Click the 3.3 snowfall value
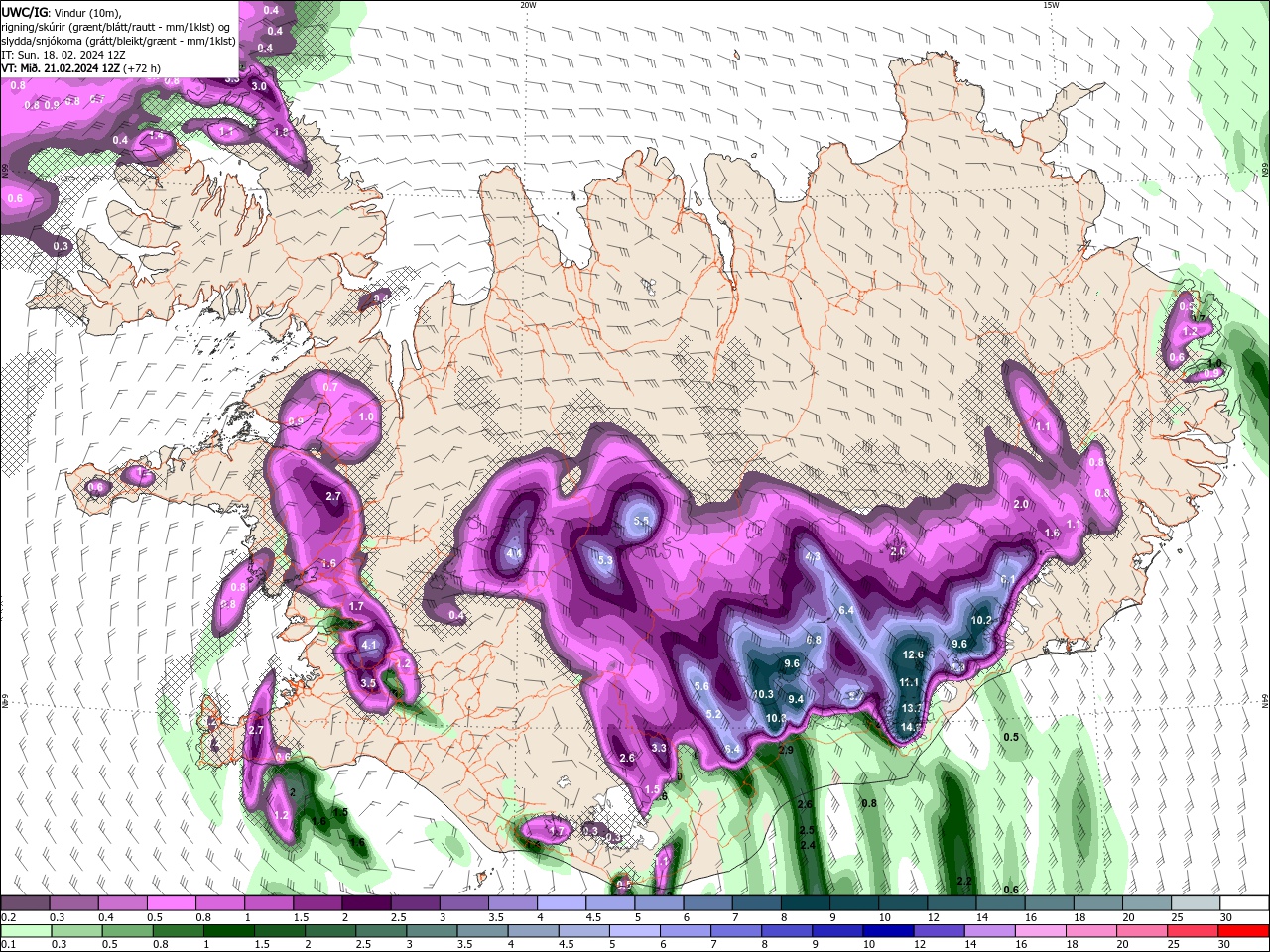The image size is (1270, 952). pyautogui.click(x=659, y=749)
